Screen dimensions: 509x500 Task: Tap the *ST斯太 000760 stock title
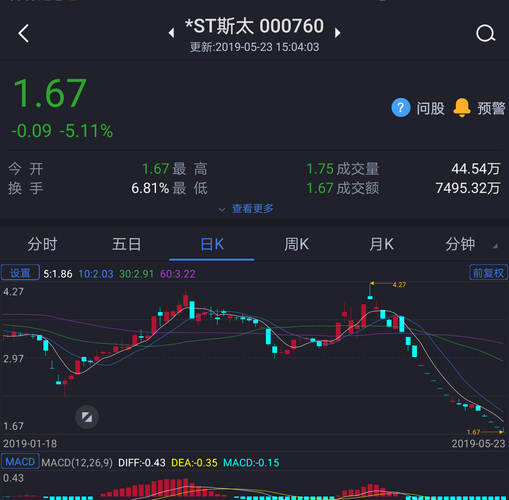(x=254, y=26)
